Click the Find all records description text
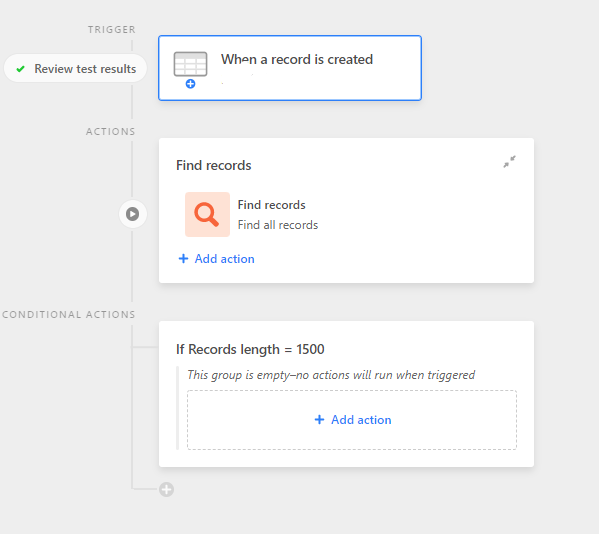 pos(278,225)
